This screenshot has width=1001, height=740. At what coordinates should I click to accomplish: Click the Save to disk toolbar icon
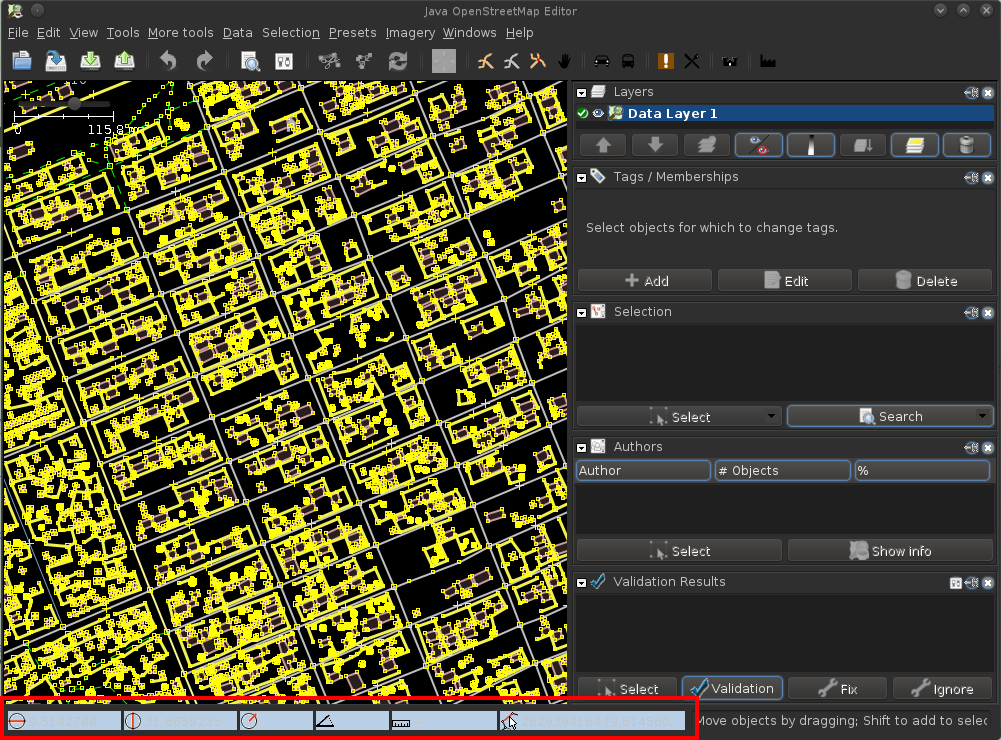(56, 61)
